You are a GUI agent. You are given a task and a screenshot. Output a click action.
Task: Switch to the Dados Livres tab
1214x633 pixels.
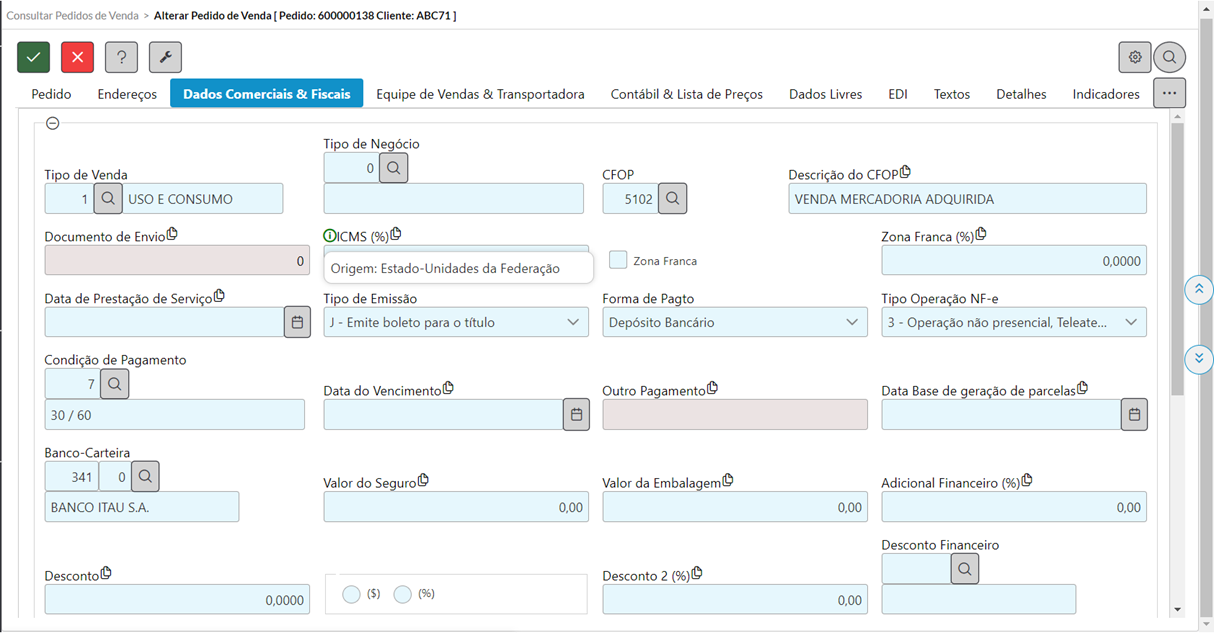point(825,94)
